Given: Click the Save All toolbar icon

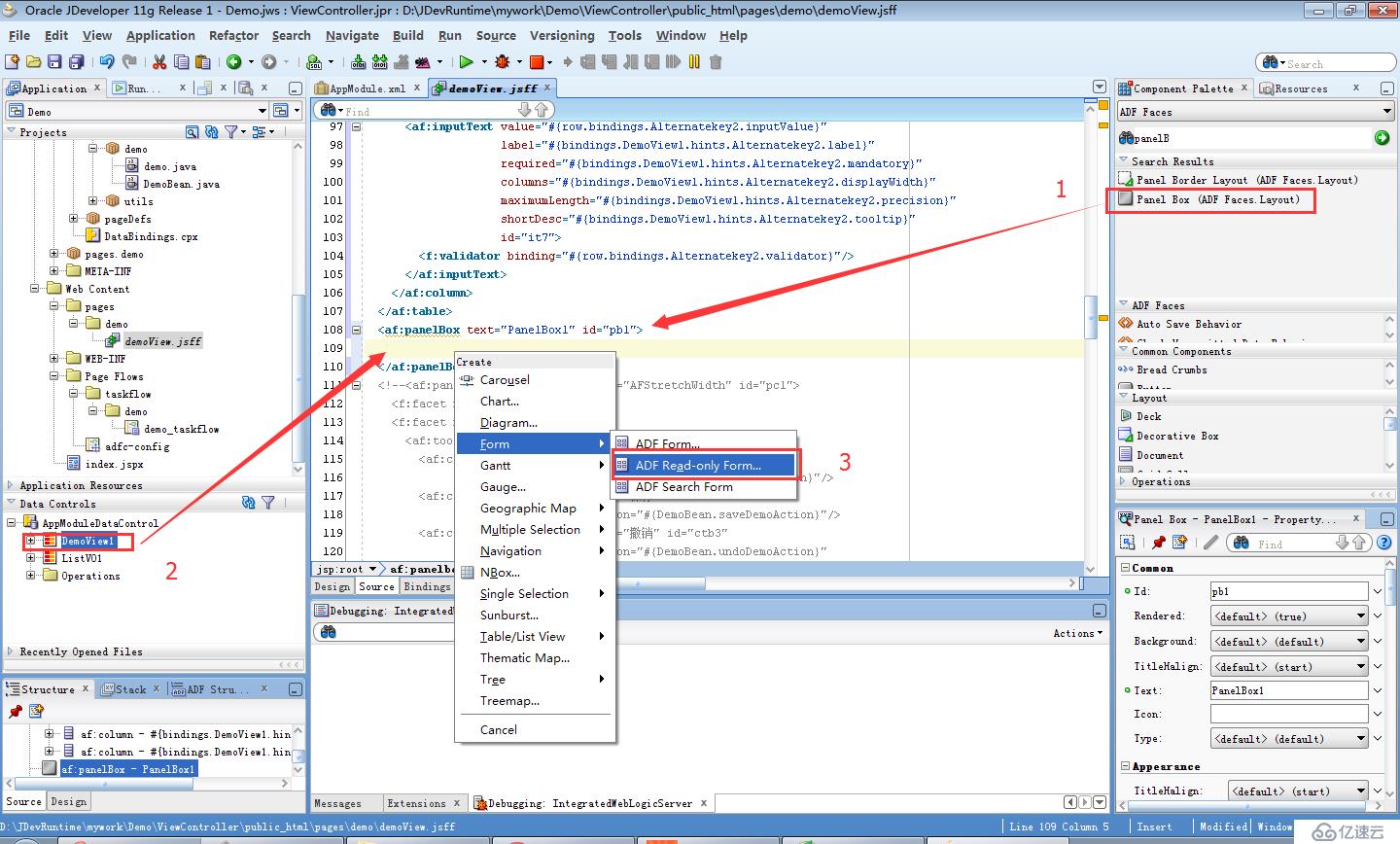Looking at the screenshot, I should (x=76, y=61).
